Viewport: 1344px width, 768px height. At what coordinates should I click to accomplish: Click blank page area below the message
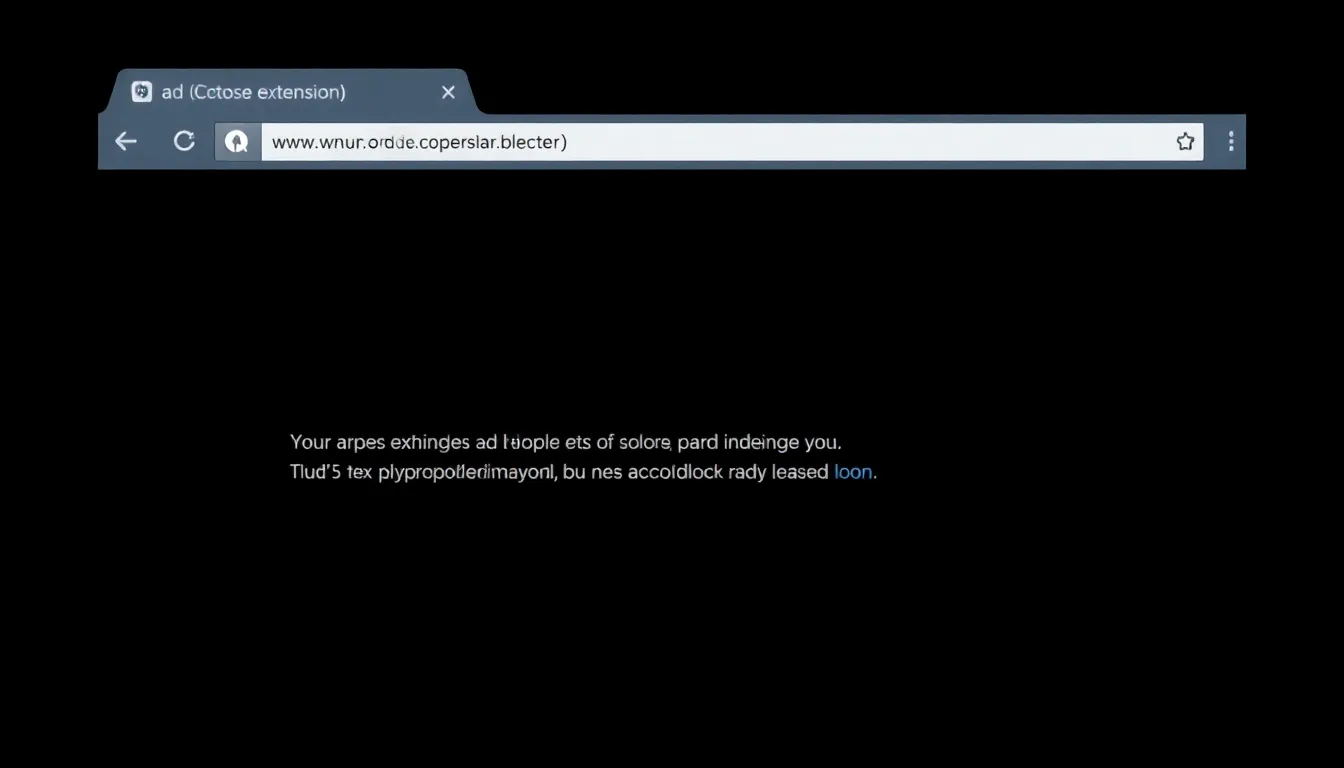[670, 620]
